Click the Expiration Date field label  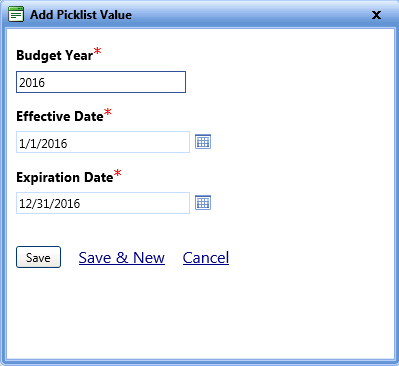click(65, 177)
